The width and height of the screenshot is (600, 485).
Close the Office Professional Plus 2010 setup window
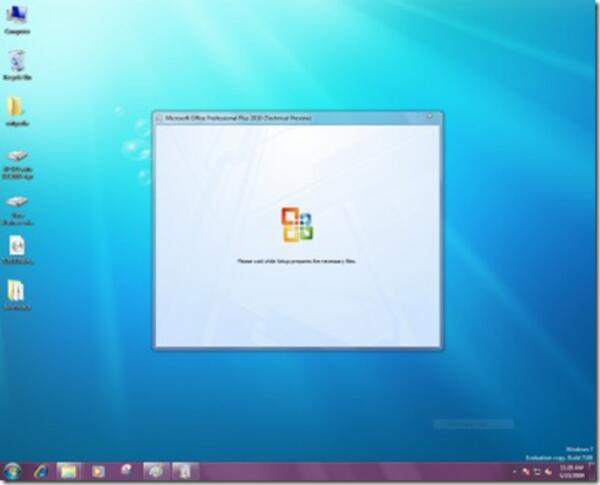[x=430, y=117]
